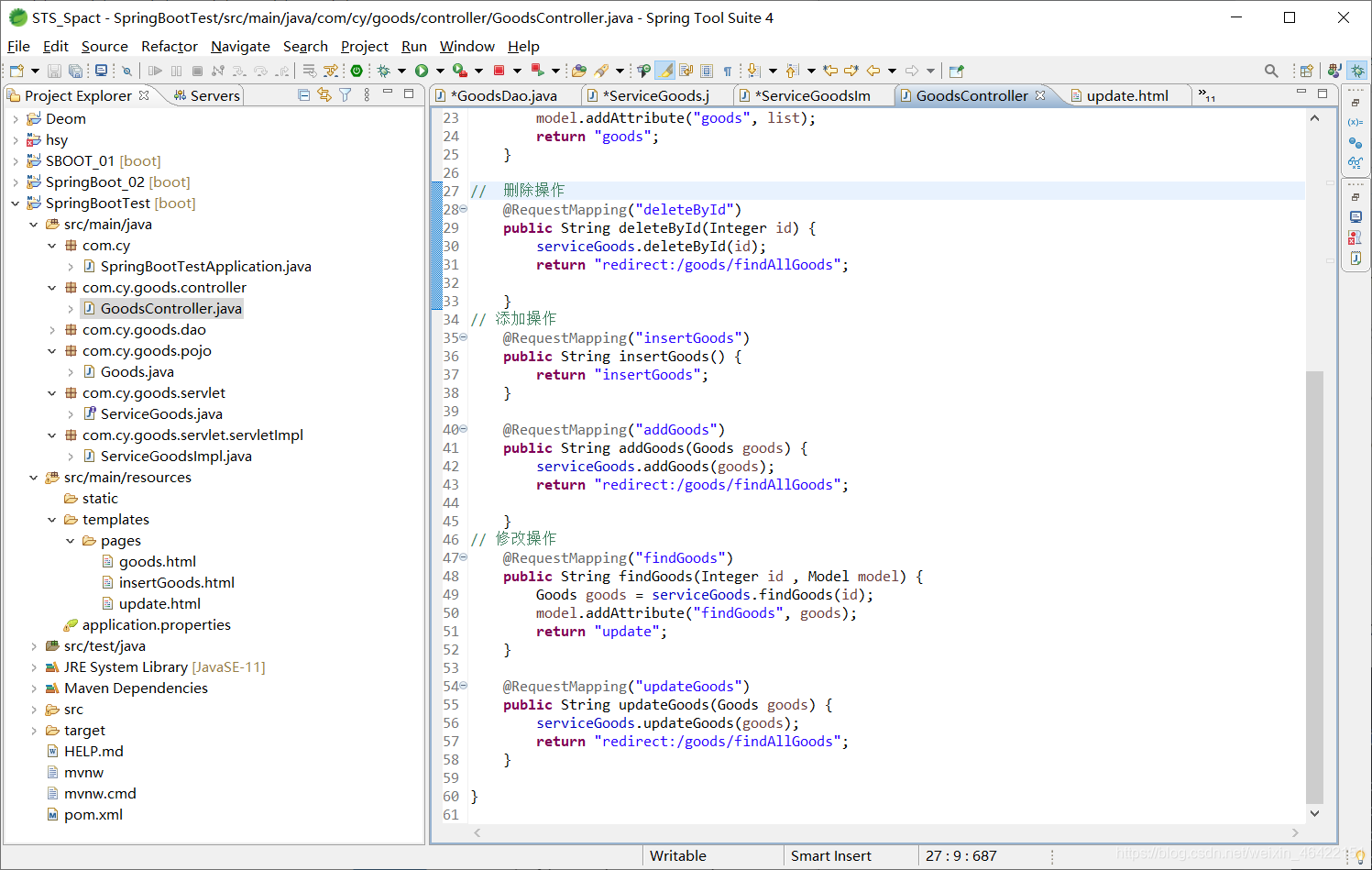Fold the insertGoods method at line 35
The width and height of the screenshot is (1372, 870).
tap(464, 337)
